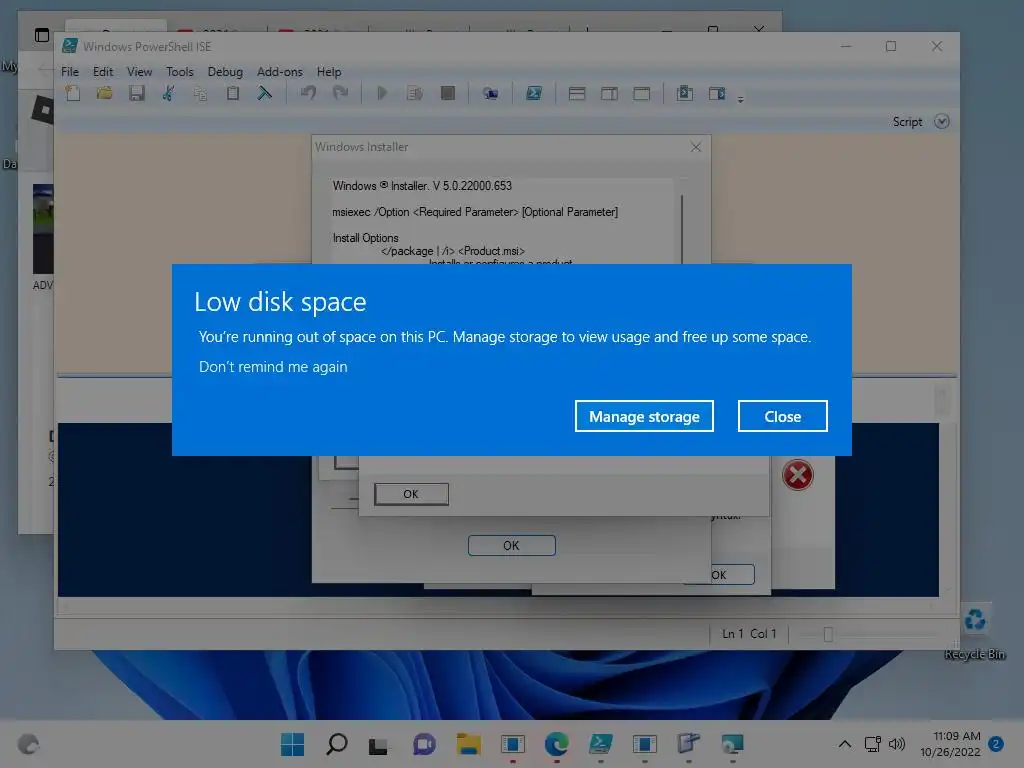
Task: Click the New Remote PowerShell Tab icon
Action: [x=490, y=93]
